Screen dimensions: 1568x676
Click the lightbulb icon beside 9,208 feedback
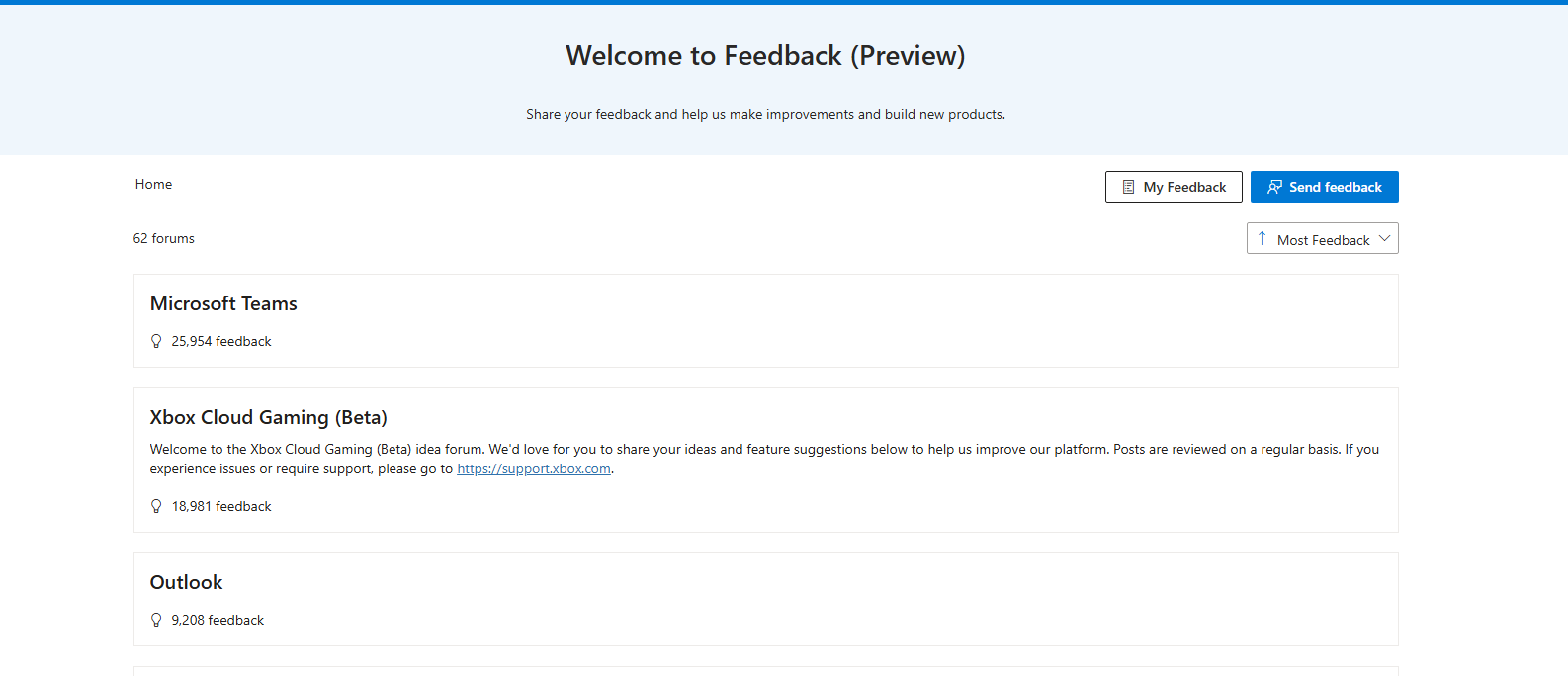[156, 620]
